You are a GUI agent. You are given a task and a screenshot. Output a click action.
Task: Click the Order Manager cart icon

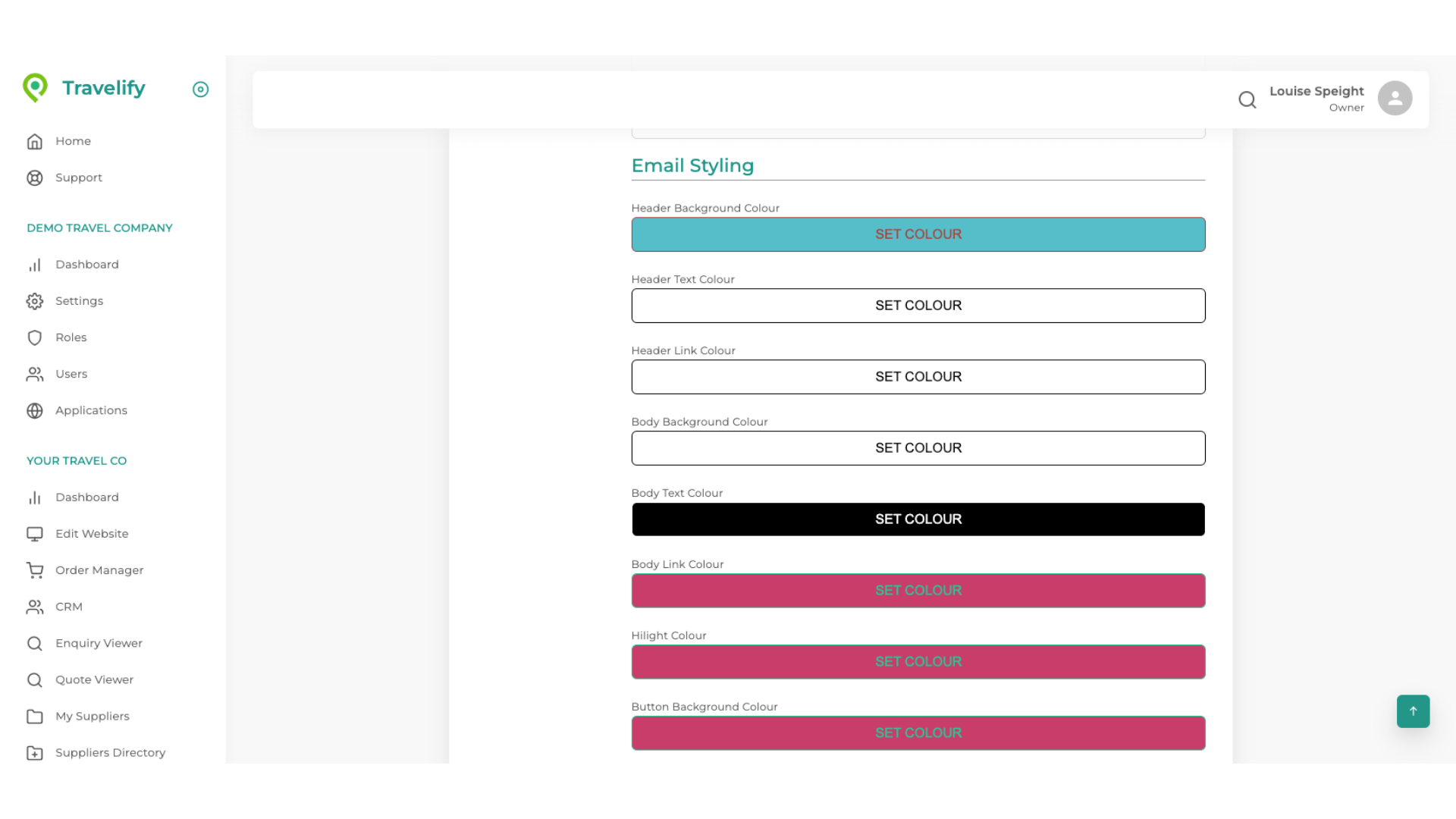pyautogui.click(x=35, y=570)
